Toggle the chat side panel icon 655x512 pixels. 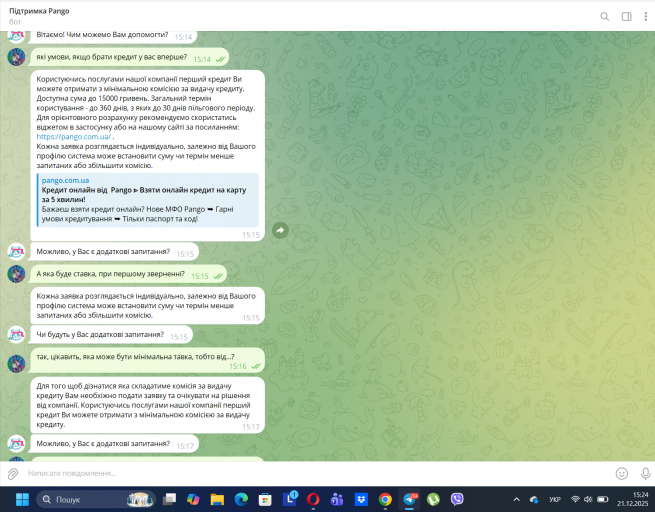click(627, 17)
